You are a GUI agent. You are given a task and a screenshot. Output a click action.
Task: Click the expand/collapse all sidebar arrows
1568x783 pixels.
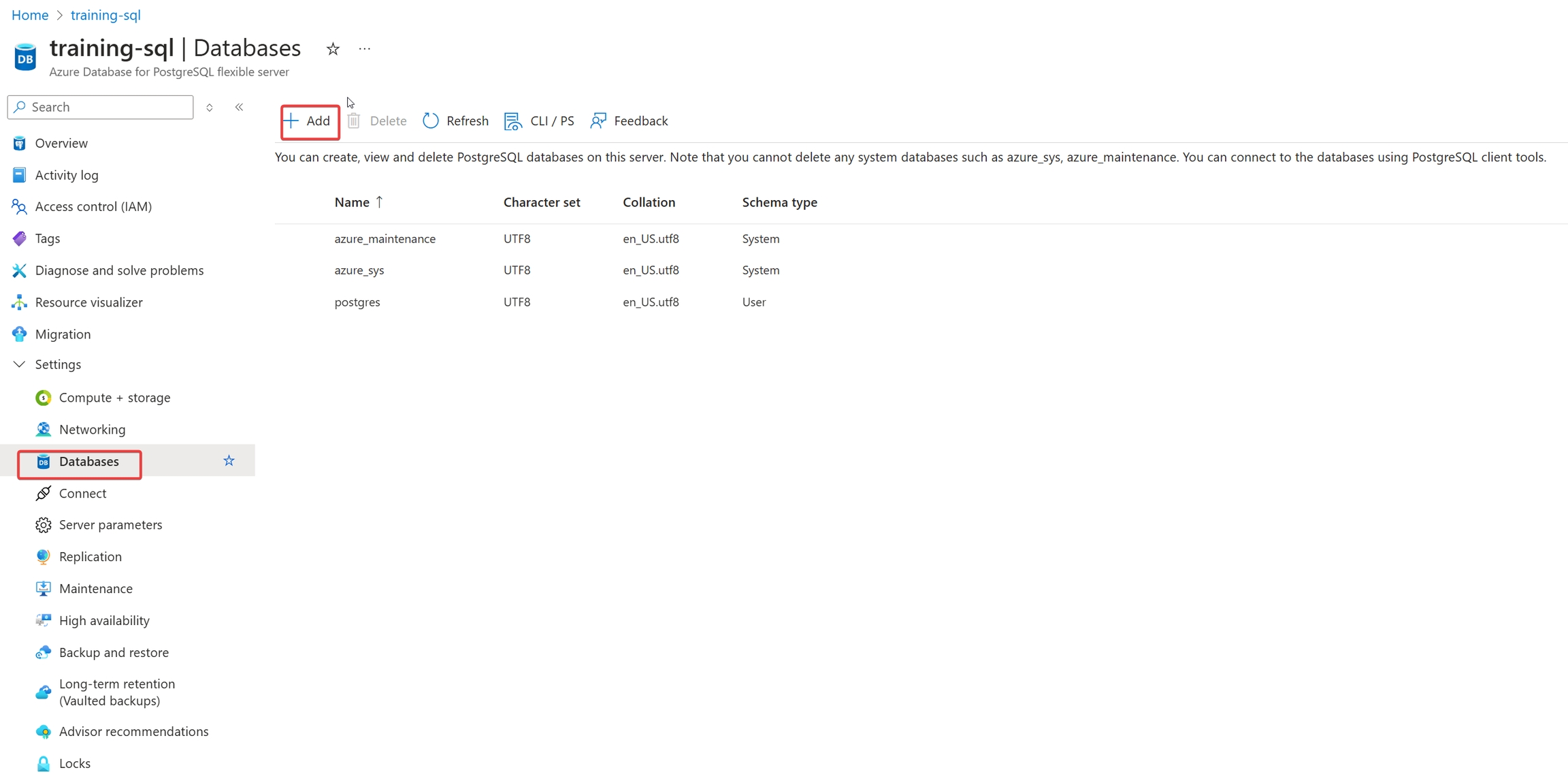click(210, 107)
